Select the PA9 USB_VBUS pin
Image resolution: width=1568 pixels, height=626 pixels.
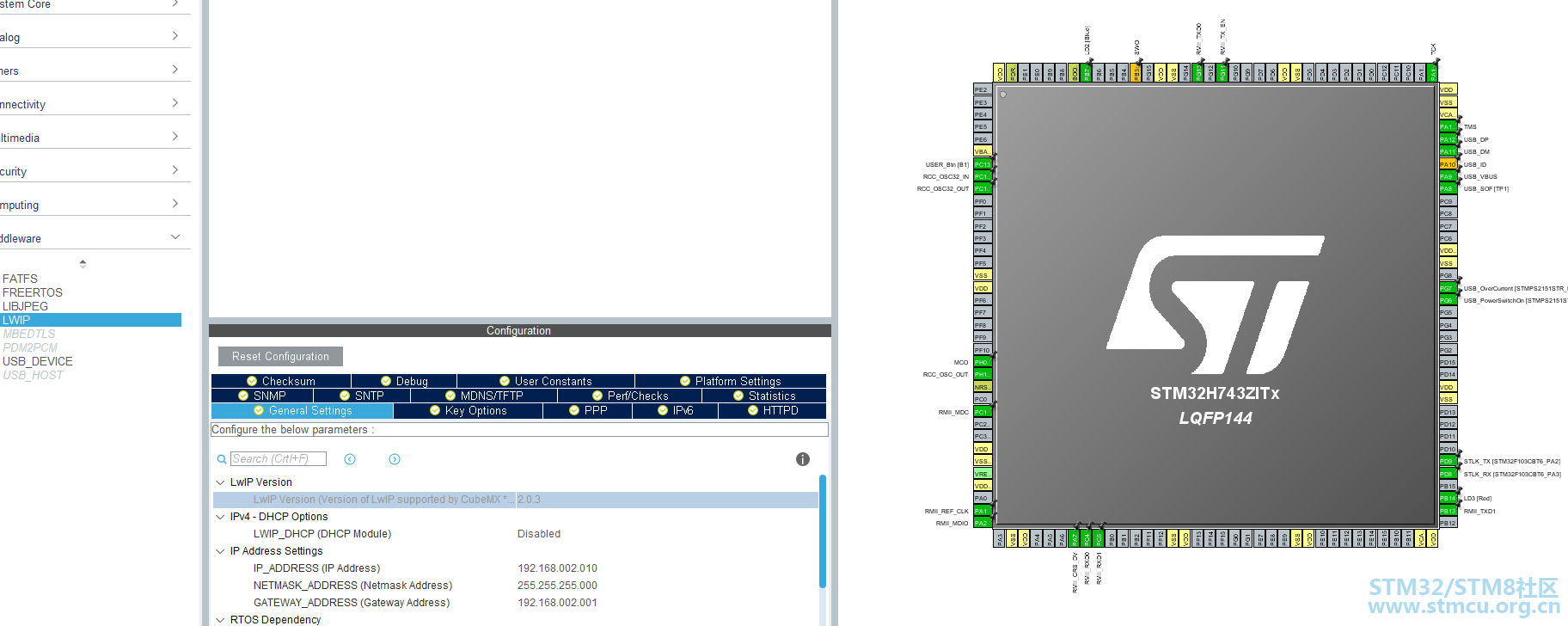(1449, 176)
